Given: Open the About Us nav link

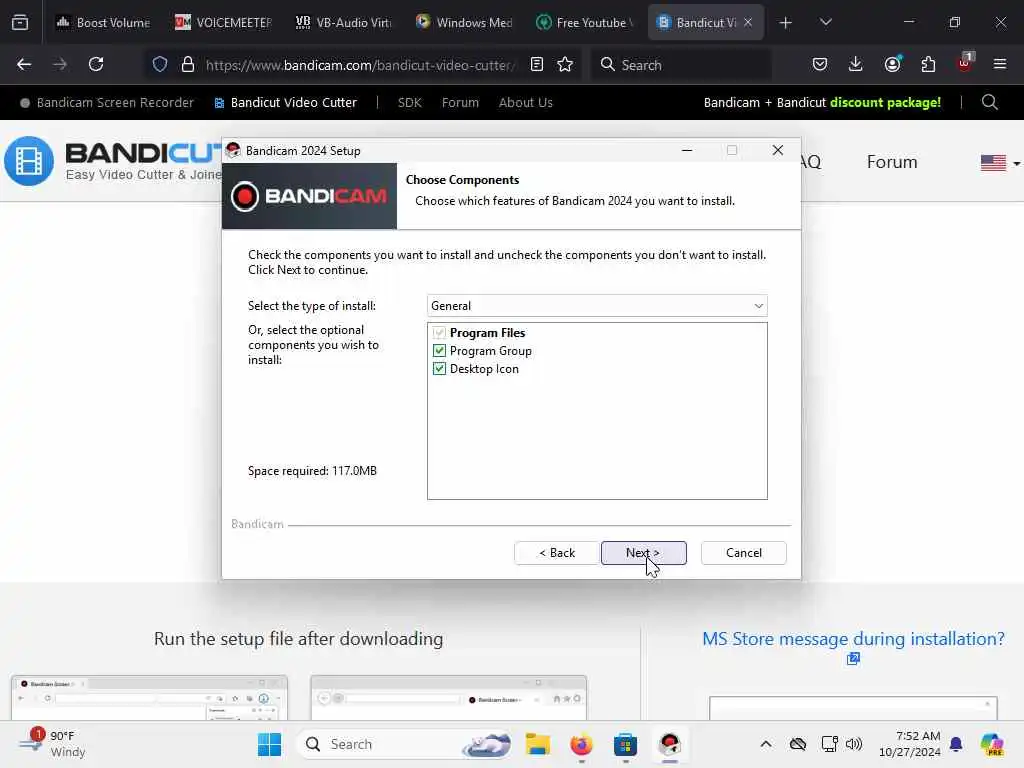Looking at the screenshot, I should coord(526,103).
